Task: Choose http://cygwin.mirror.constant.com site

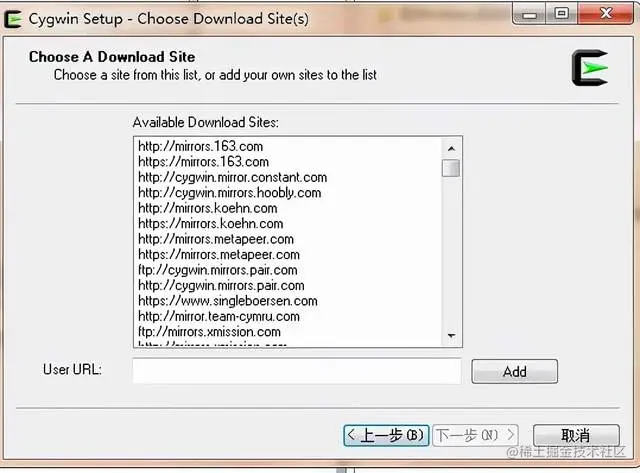Action: tap(232, 177)
